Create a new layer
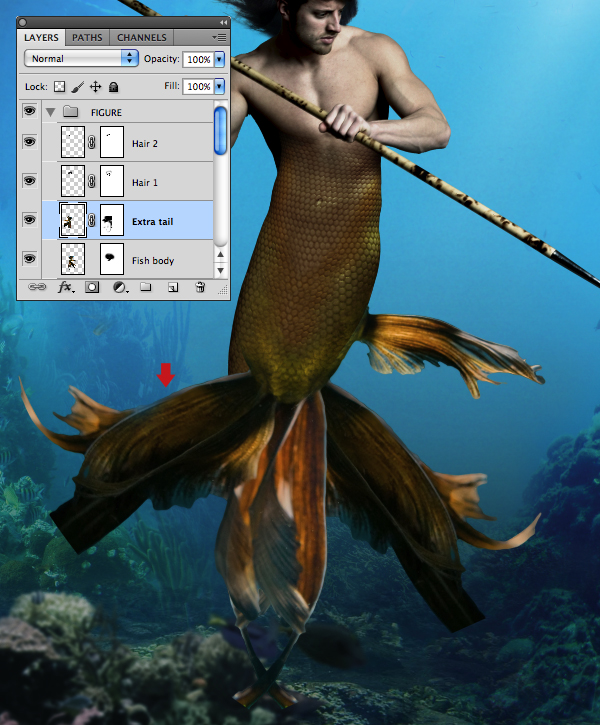This screenshot has height=725, width=600. click(173, 288)
